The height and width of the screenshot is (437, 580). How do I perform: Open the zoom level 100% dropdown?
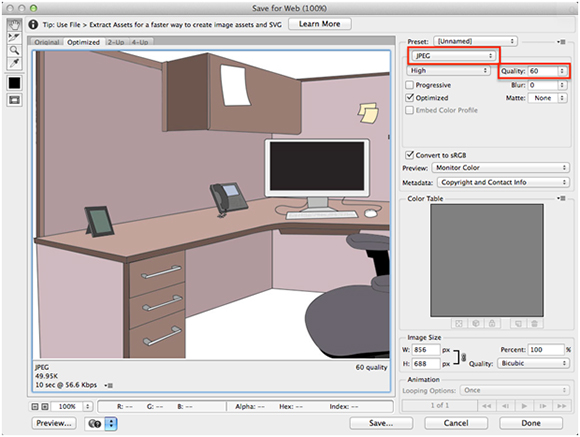[87, 406]
